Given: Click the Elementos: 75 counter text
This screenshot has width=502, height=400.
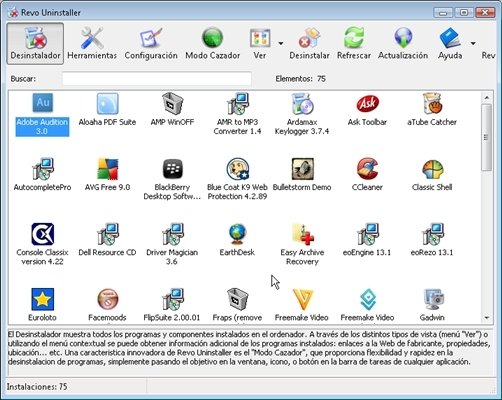Looking at the screenshot, I should tap(300, 79).
